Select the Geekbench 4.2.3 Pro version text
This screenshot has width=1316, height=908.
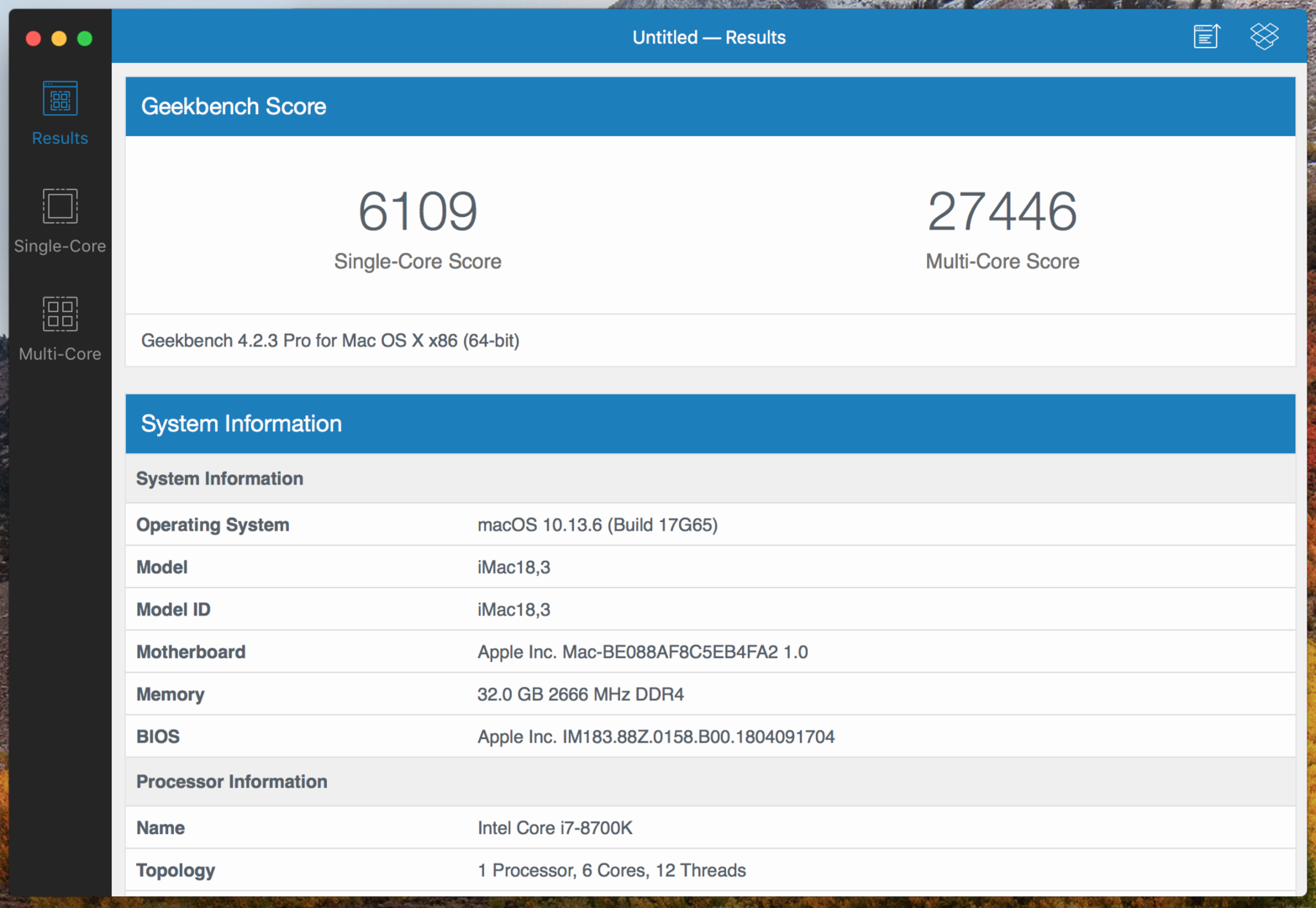point(330,340)
